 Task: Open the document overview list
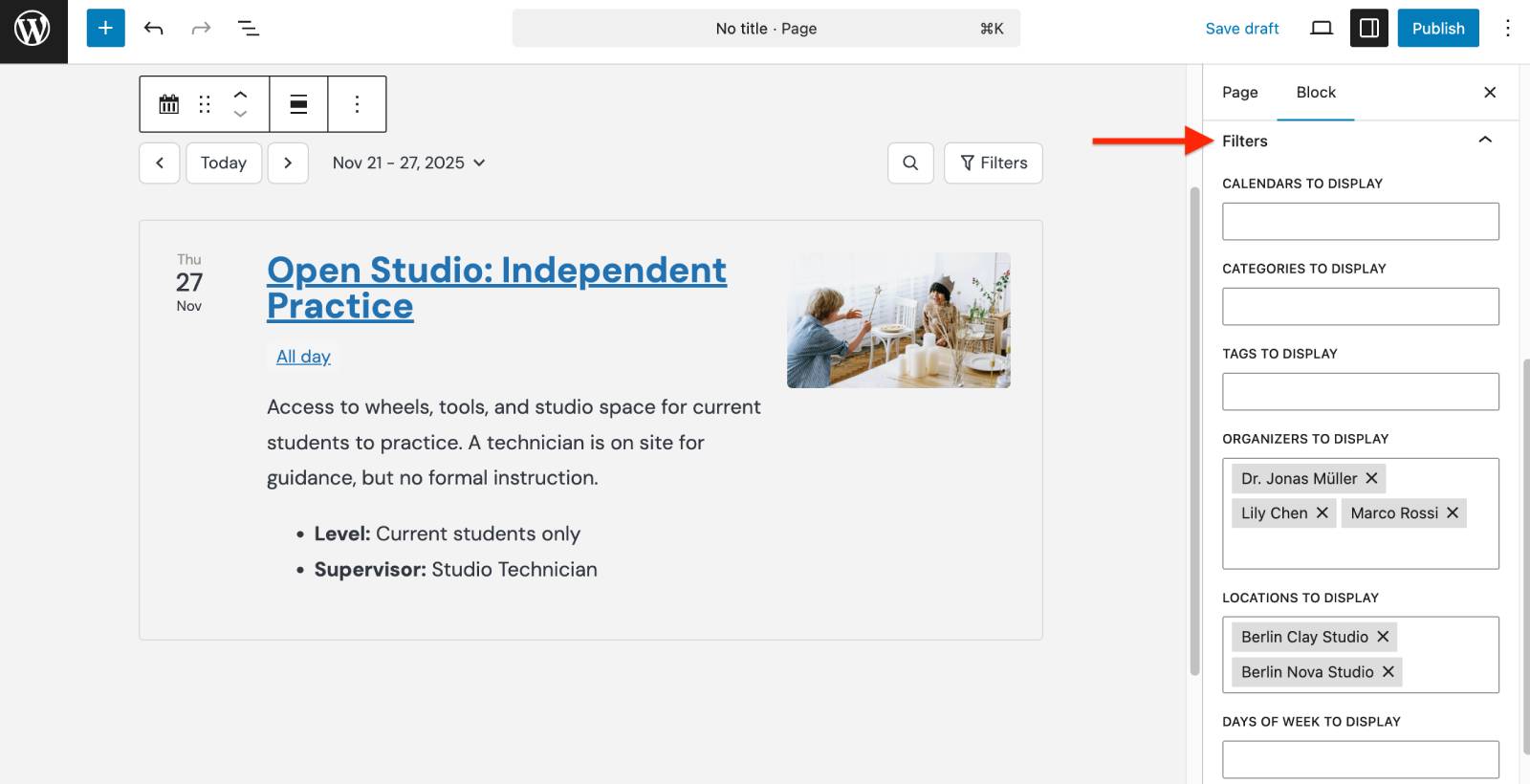(249, 29)
